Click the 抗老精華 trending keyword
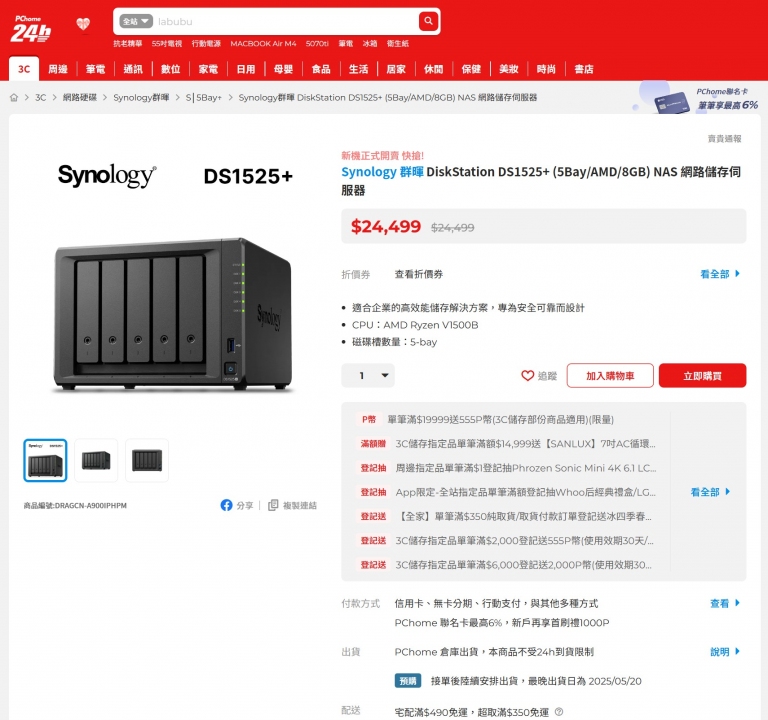 pyautogui.click(x=128, y=44)
